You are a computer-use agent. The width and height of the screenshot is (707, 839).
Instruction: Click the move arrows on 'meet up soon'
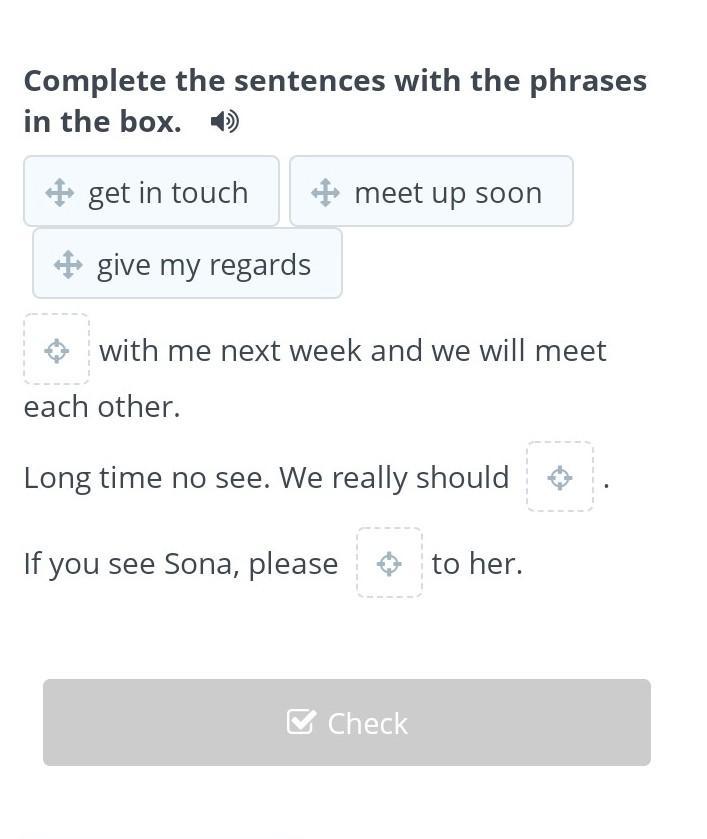325,193
